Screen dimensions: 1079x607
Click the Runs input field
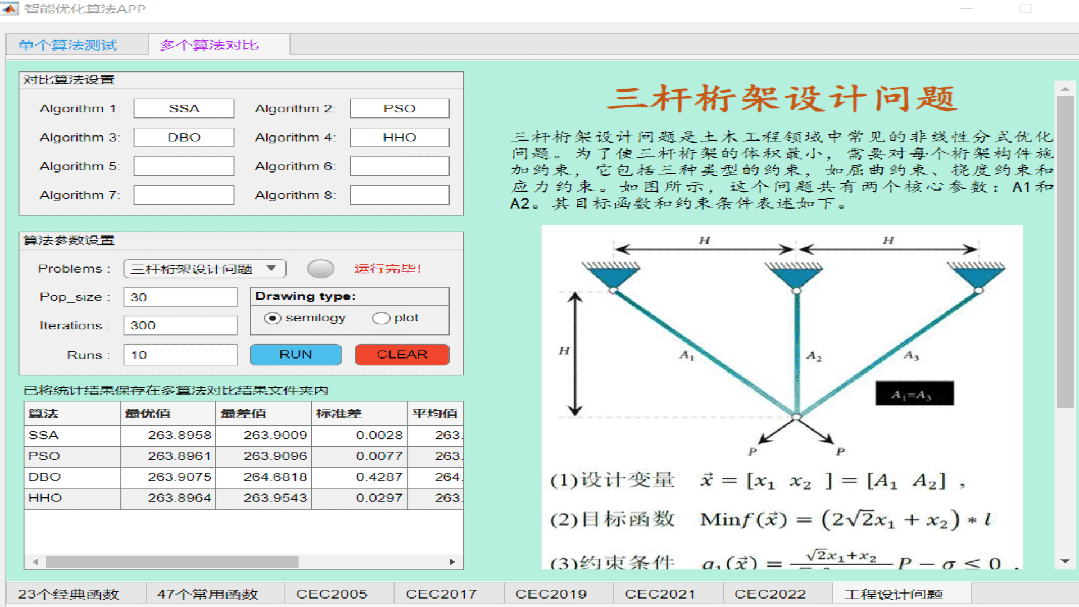(180, 354)
